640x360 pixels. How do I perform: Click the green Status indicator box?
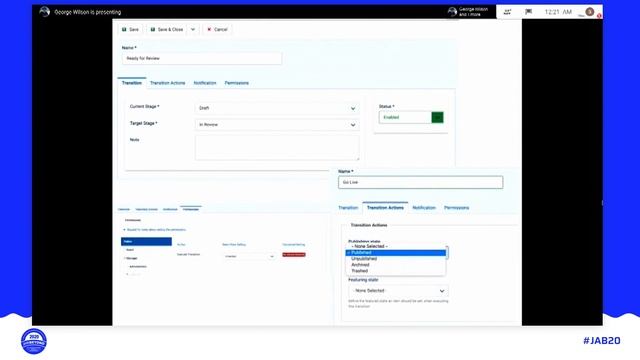pos(438,118)
